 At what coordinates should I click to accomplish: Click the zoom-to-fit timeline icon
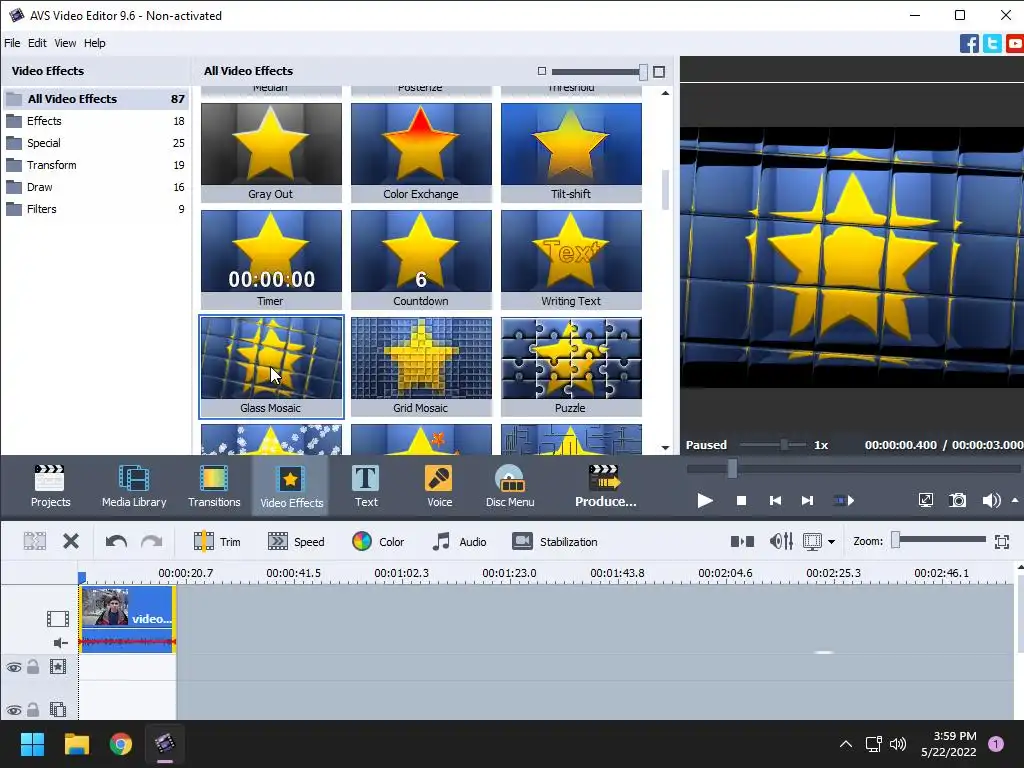coord(1002,541)
